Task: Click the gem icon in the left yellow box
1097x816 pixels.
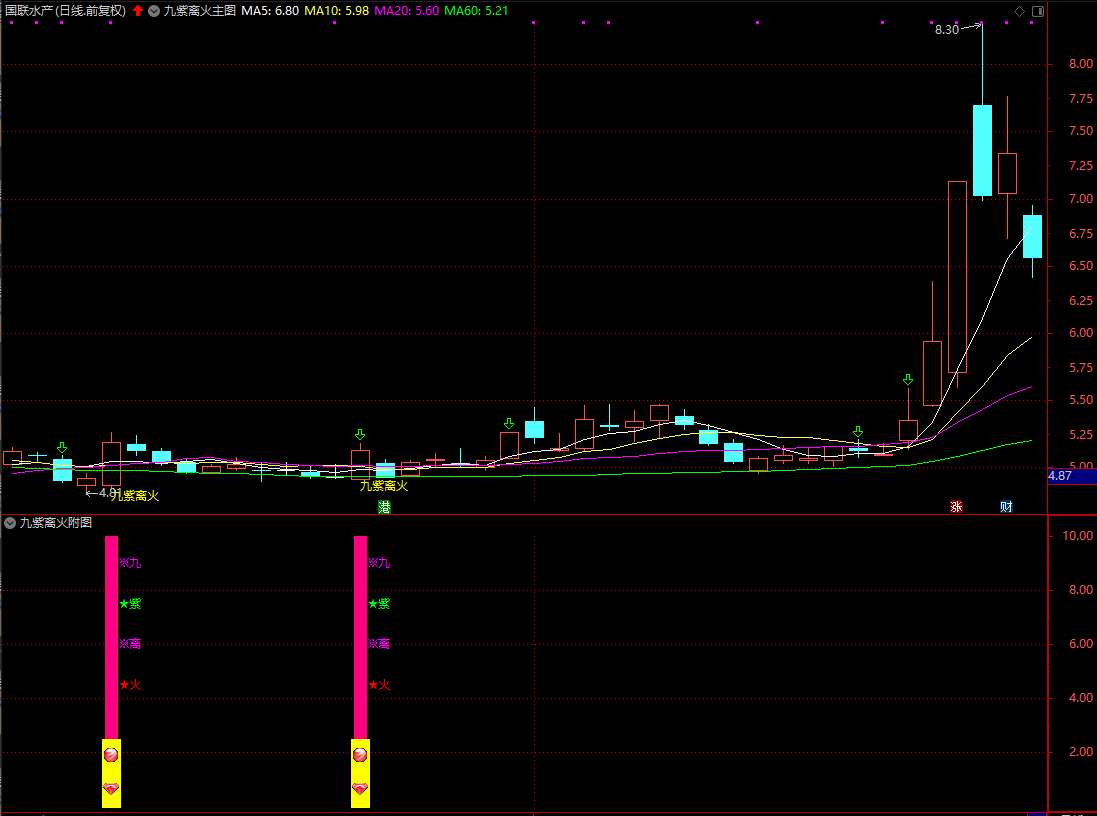Action: pos(111,789)
